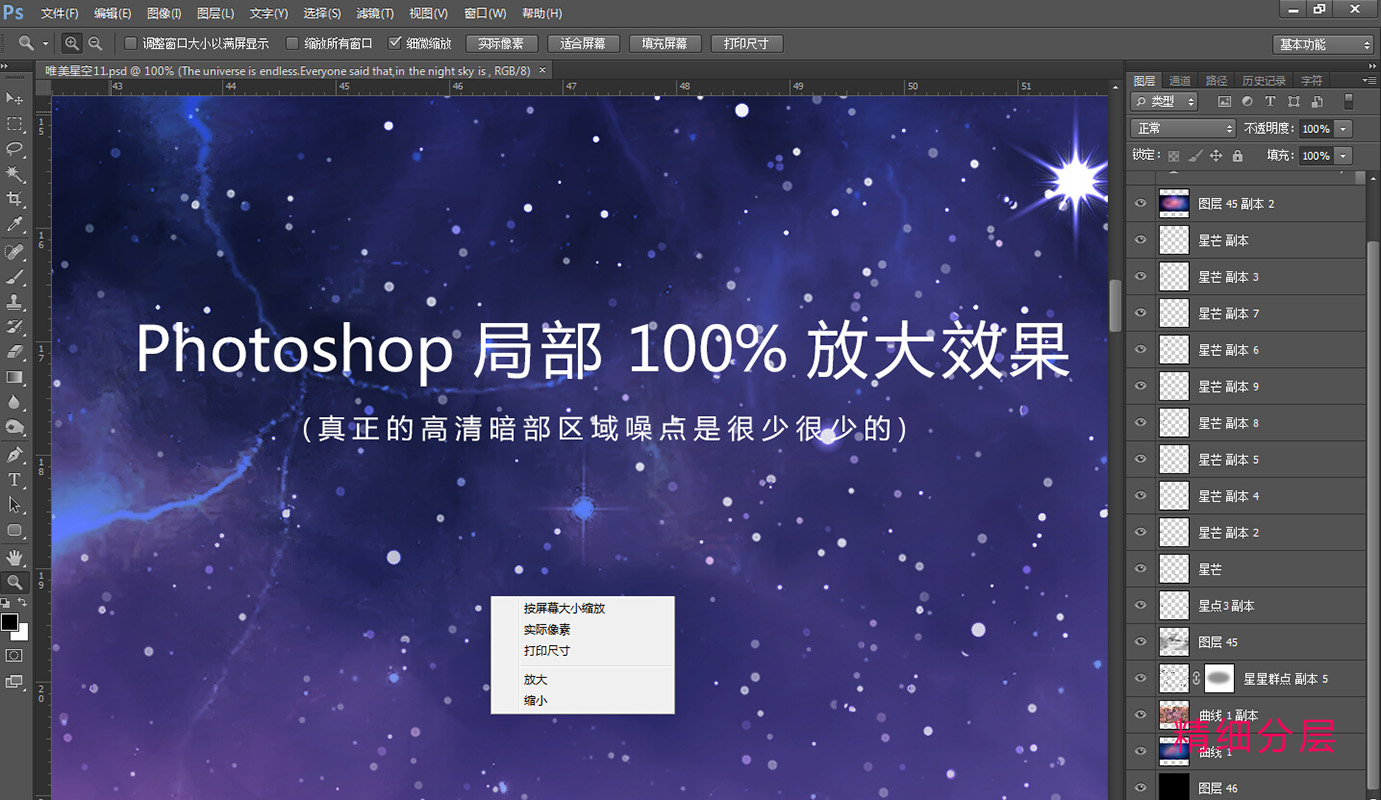
Task: Filter layers by pixel layer icon
Action: (1224, 102)
